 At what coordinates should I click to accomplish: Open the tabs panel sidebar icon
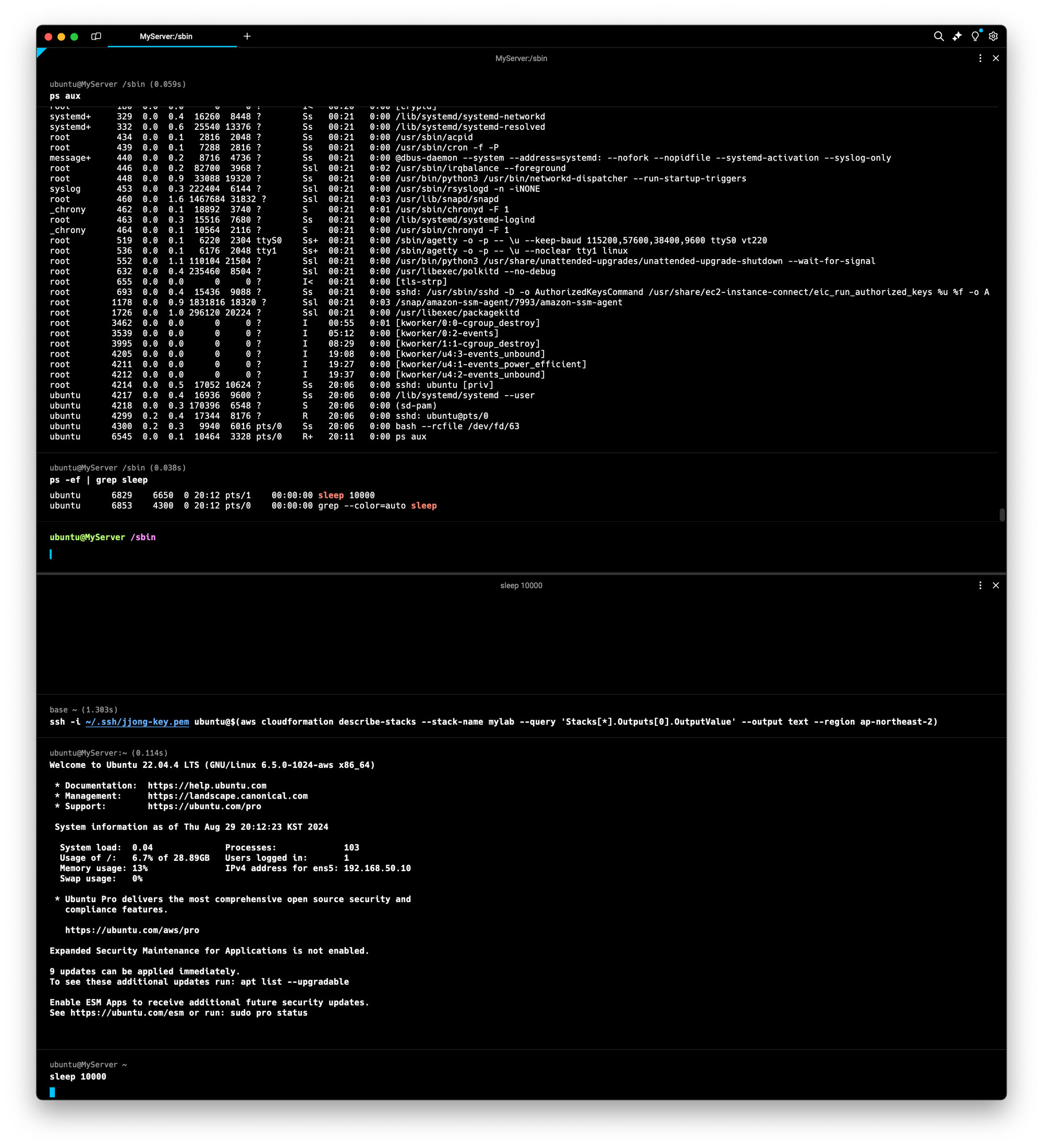point(96,36)
